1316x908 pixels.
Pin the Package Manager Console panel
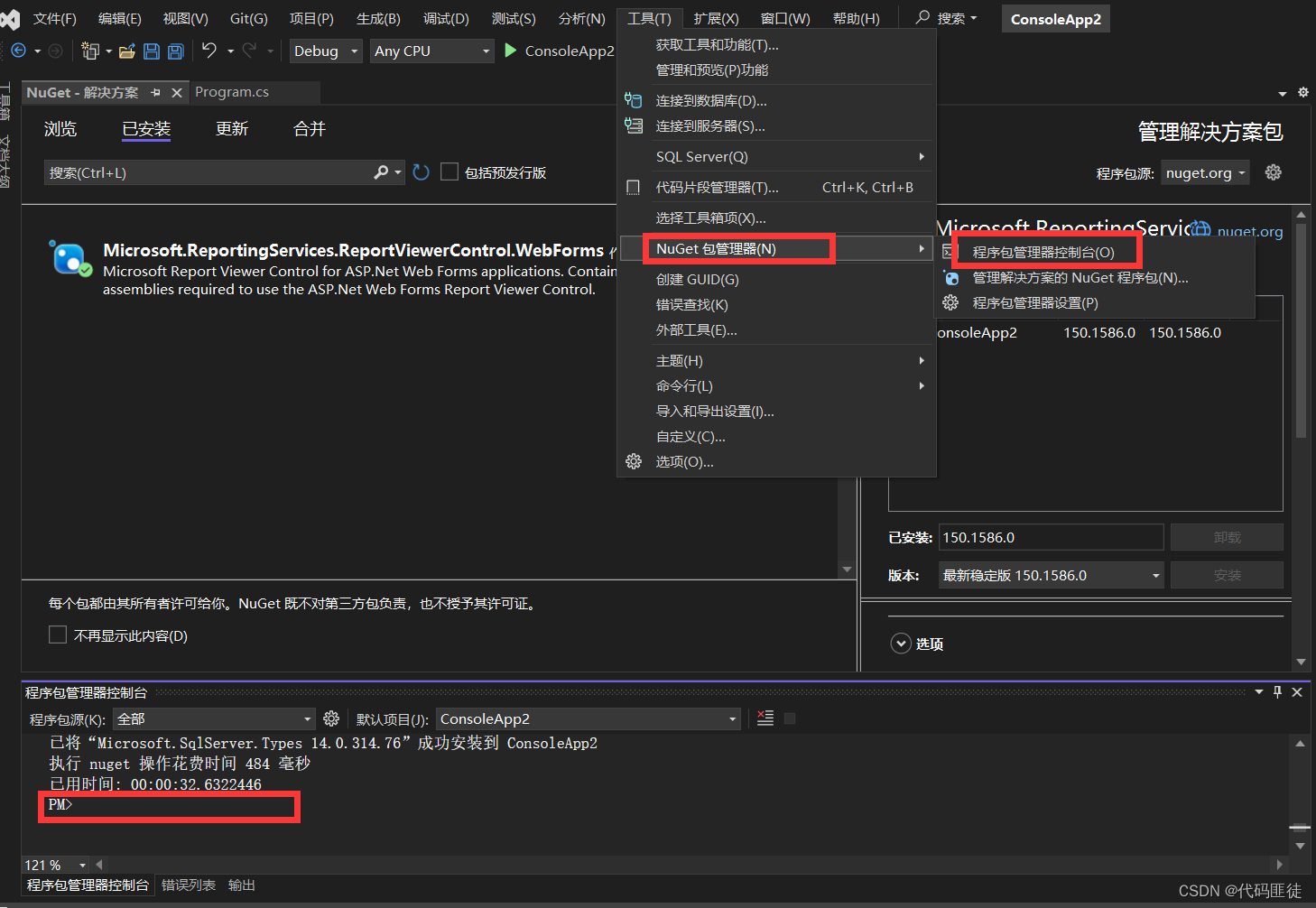pyautogui.click(x=1277, y=691)
